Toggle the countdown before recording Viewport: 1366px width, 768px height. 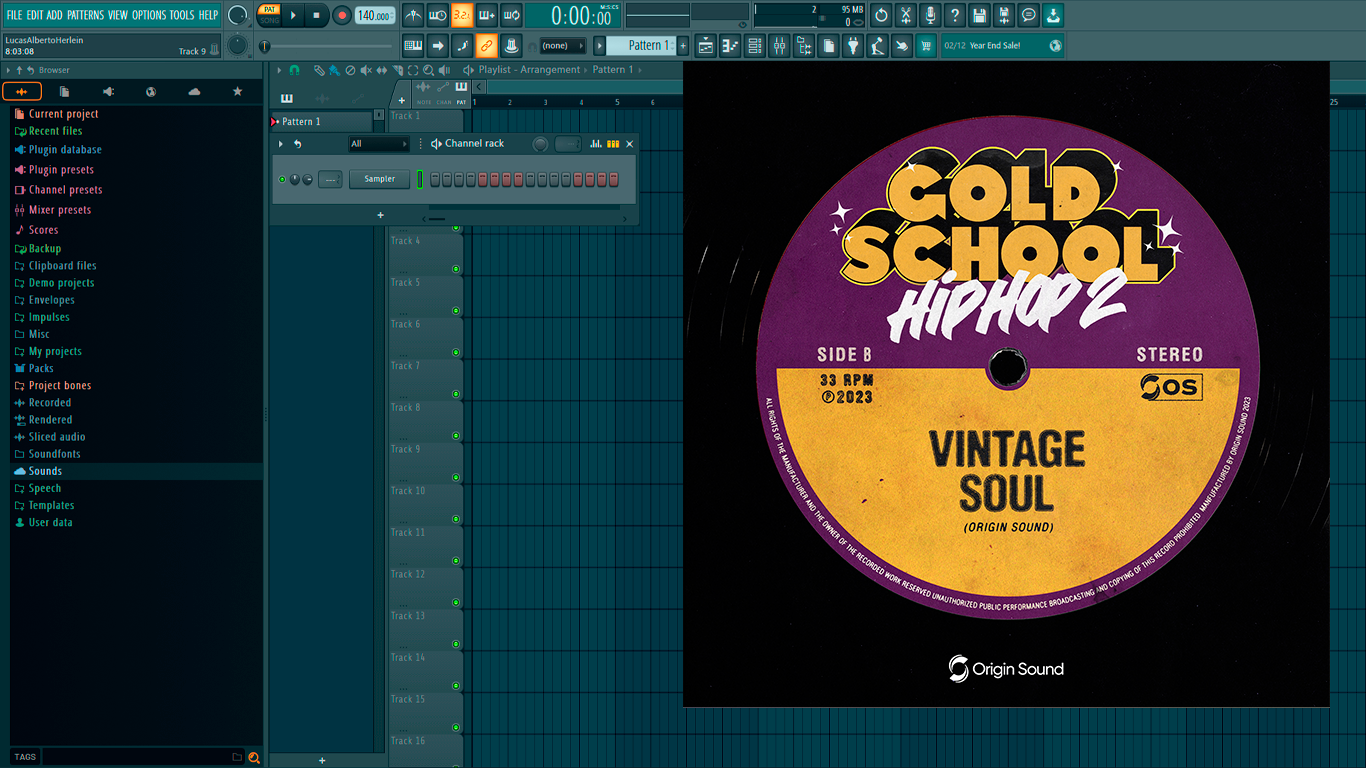(x=462, y=15)
